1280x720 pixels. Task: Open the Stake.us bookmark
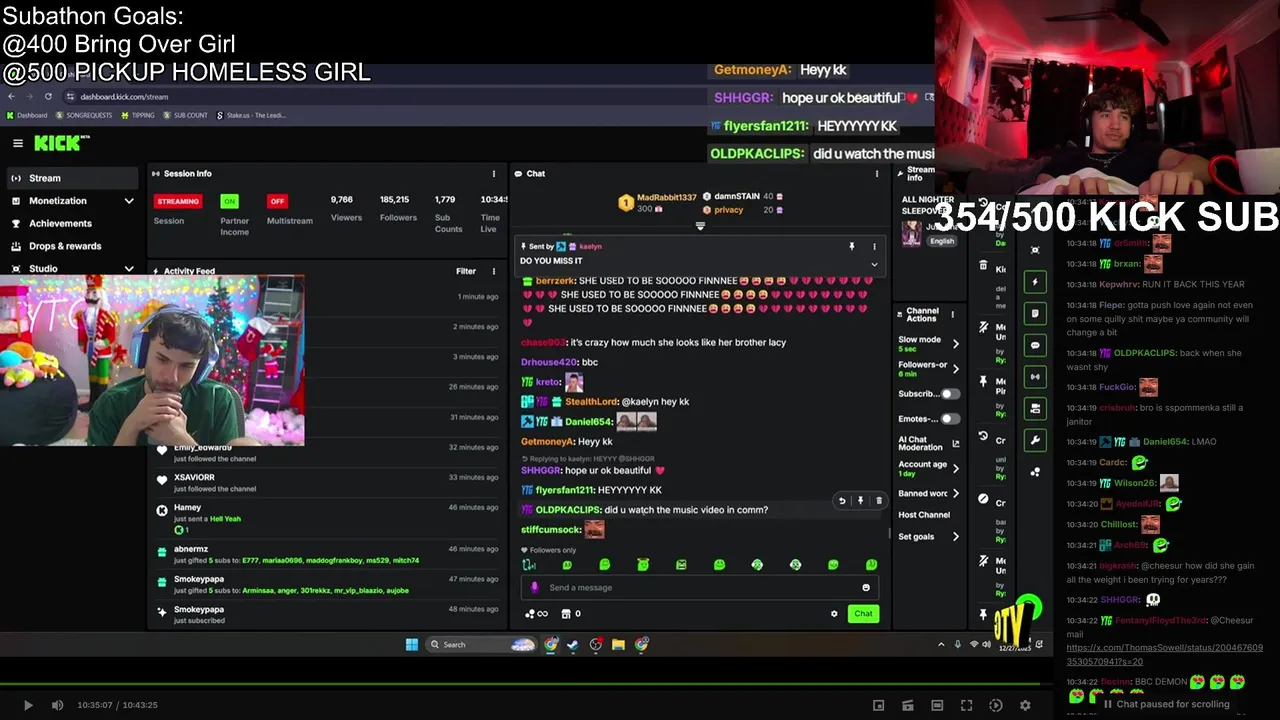coord(251,115)
